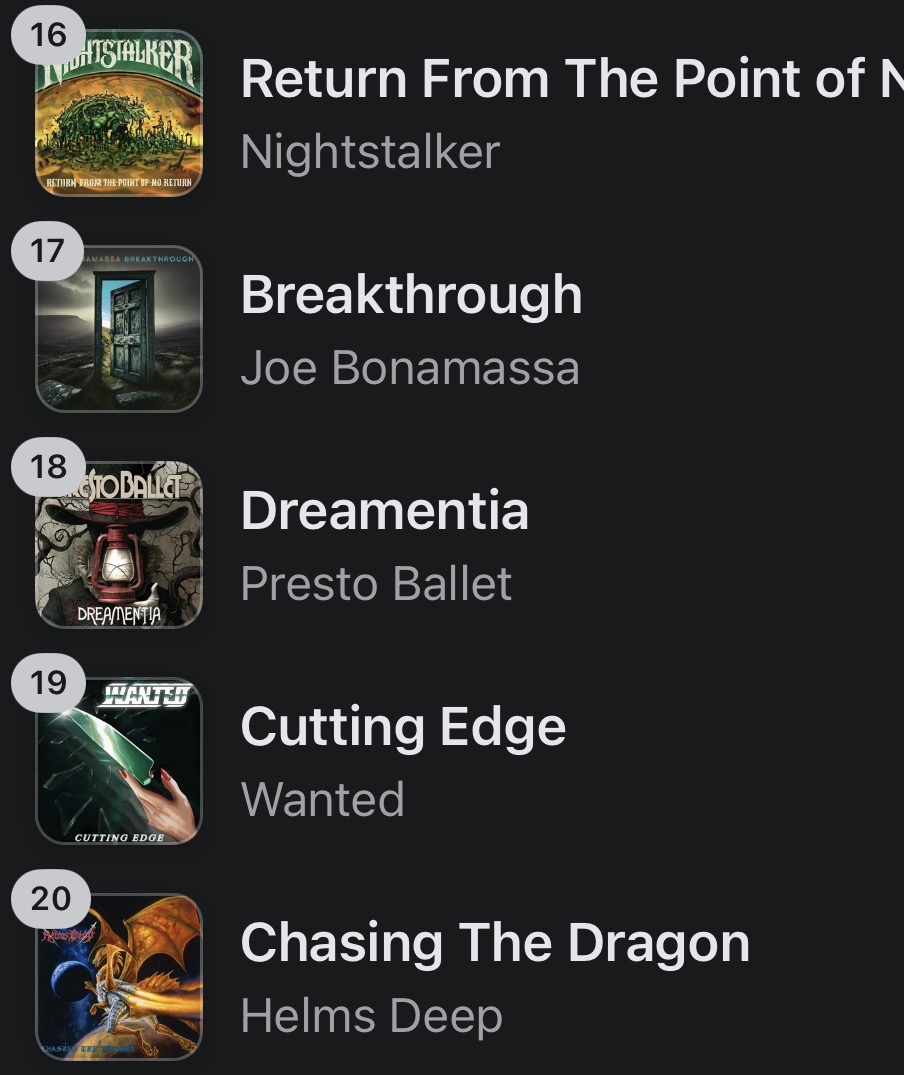Click the Presto Ballet artist name
Screen dimensions: 904x1075
pos(376,584)
